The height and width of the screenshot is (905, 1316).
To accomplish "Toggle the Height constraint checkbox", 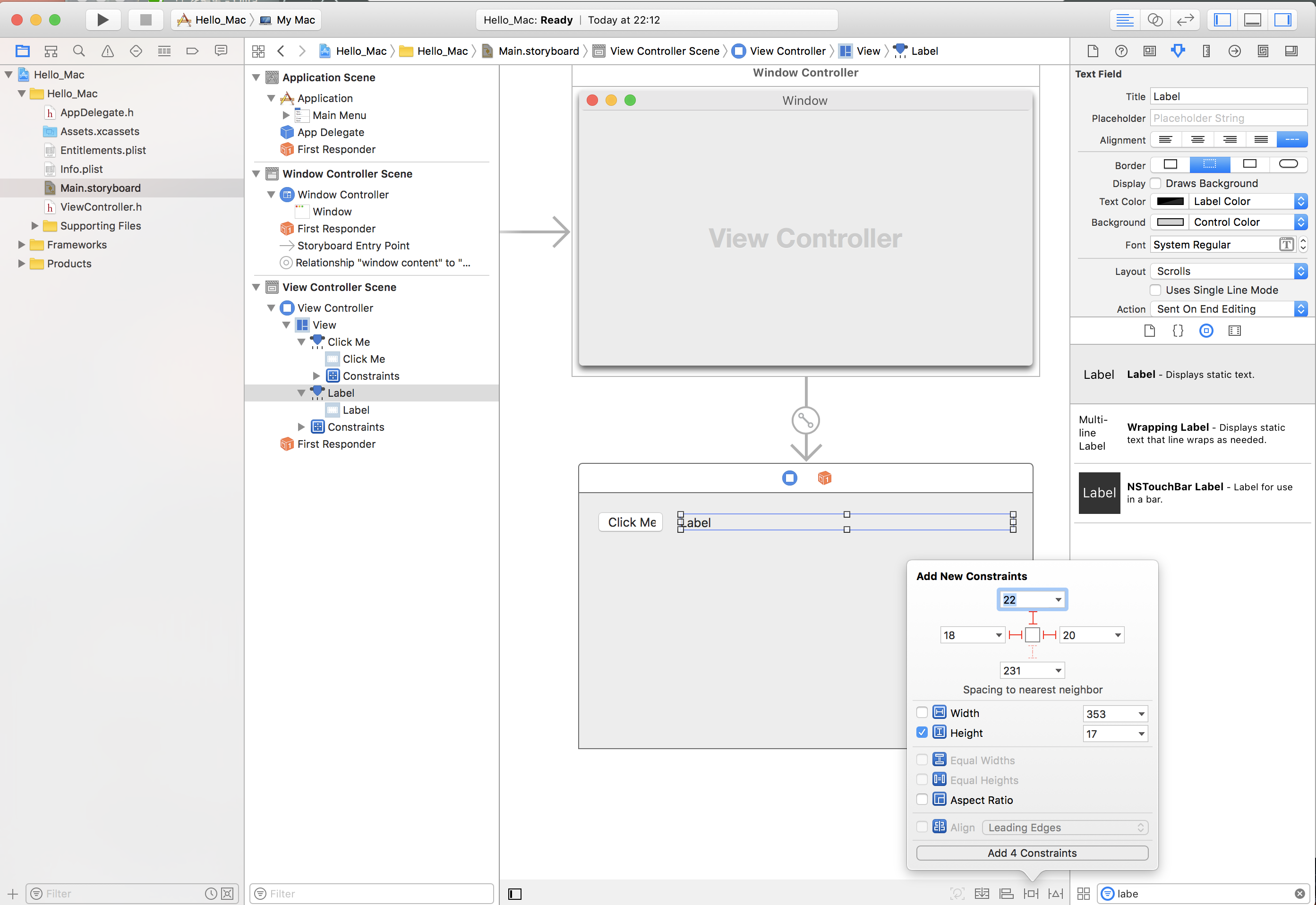I will [x=922, y=733].
